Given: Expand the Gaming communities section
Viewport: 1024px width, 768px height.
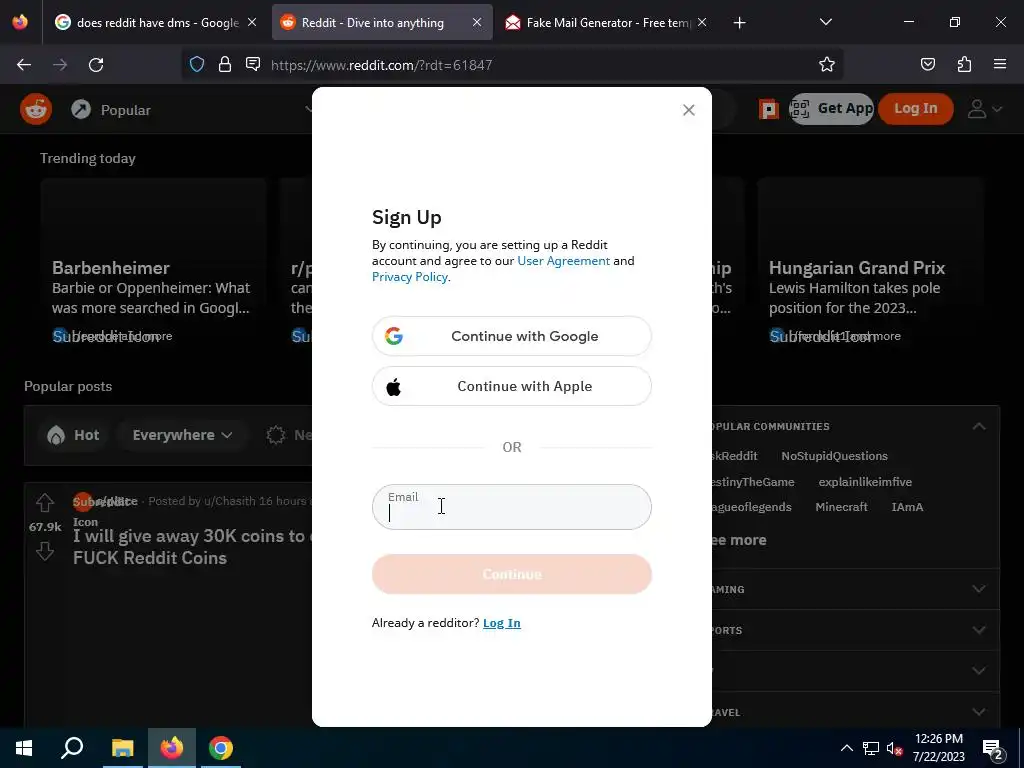Looking at the screenshot, I should click(x=978, y=589).
